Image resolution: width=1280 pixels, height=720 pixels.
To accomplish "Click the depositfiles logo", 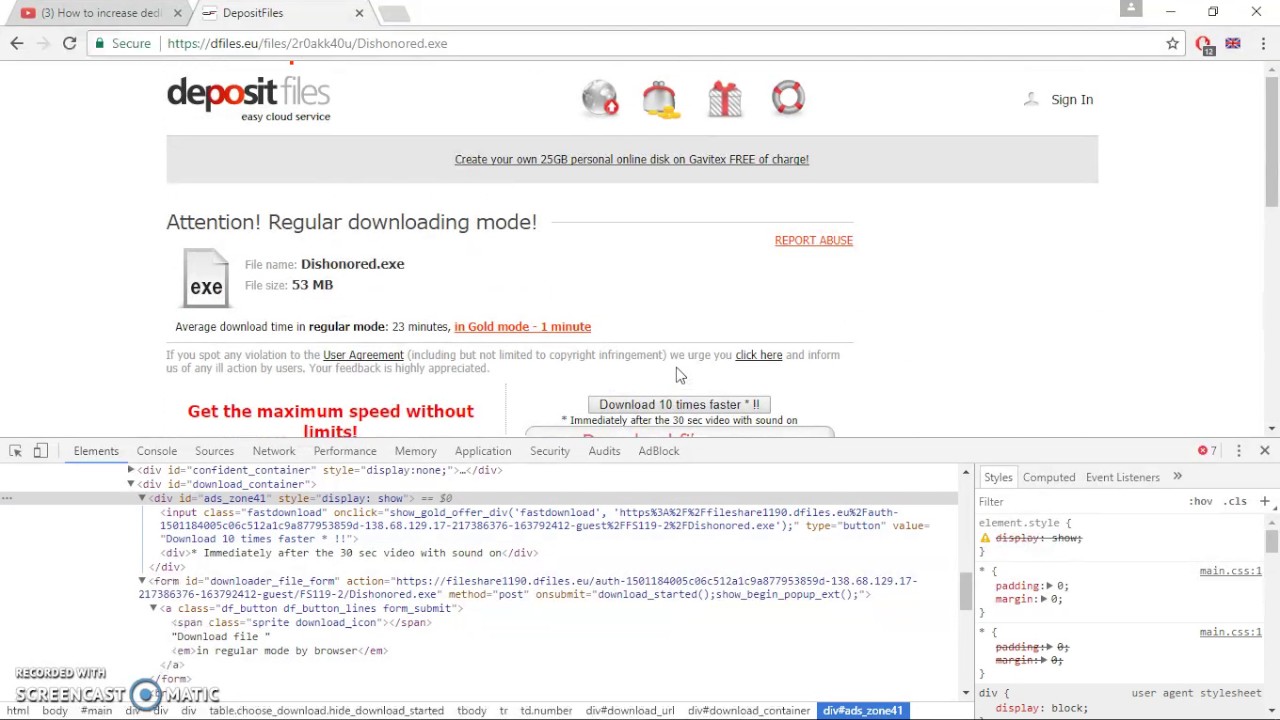I will 248,98.
